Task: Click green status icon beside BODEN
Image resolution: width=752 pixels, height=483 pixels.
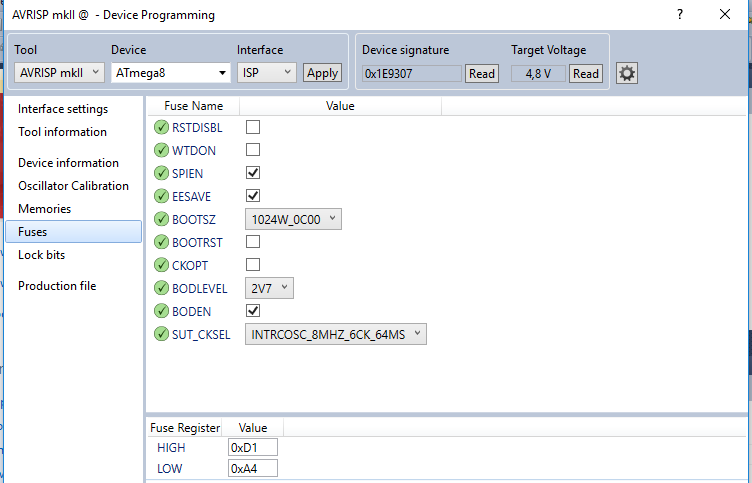Action: click(162, 311)
